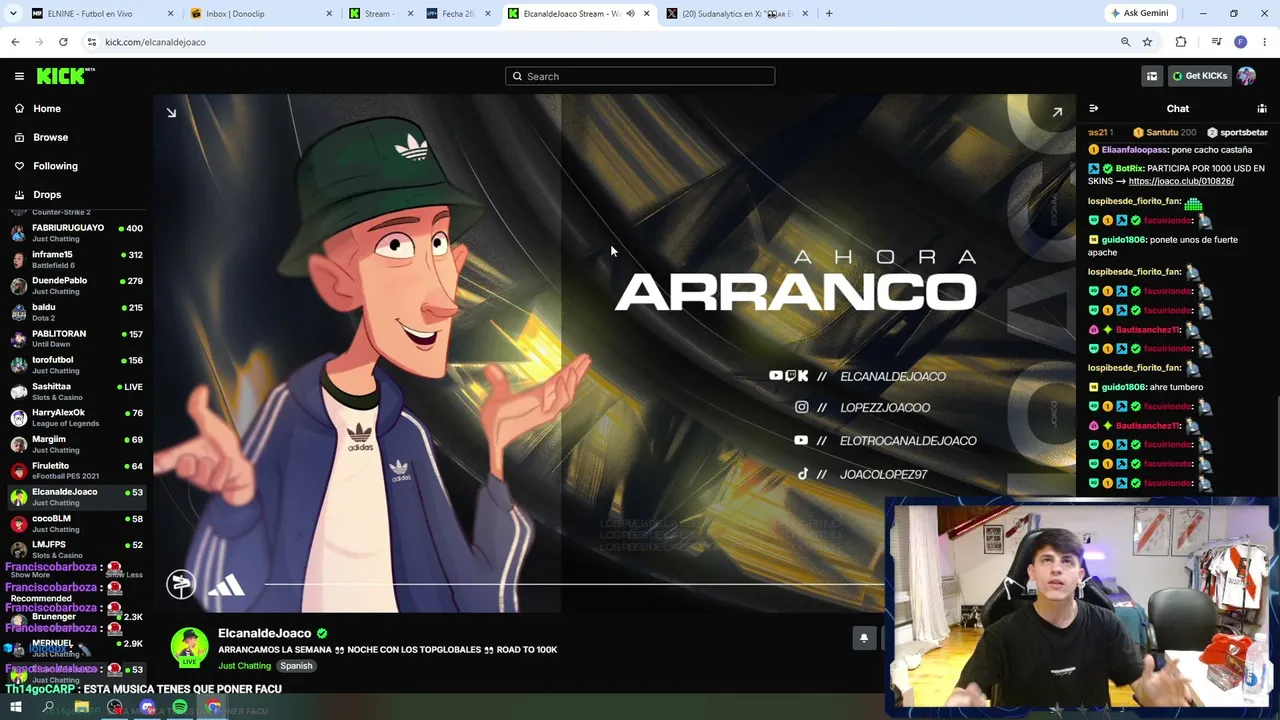Image resolution: width=1280 pixels, height=720 pixels.
Task: Click the arrow icon at the video's top-left
Action: [x=171, y=113]
